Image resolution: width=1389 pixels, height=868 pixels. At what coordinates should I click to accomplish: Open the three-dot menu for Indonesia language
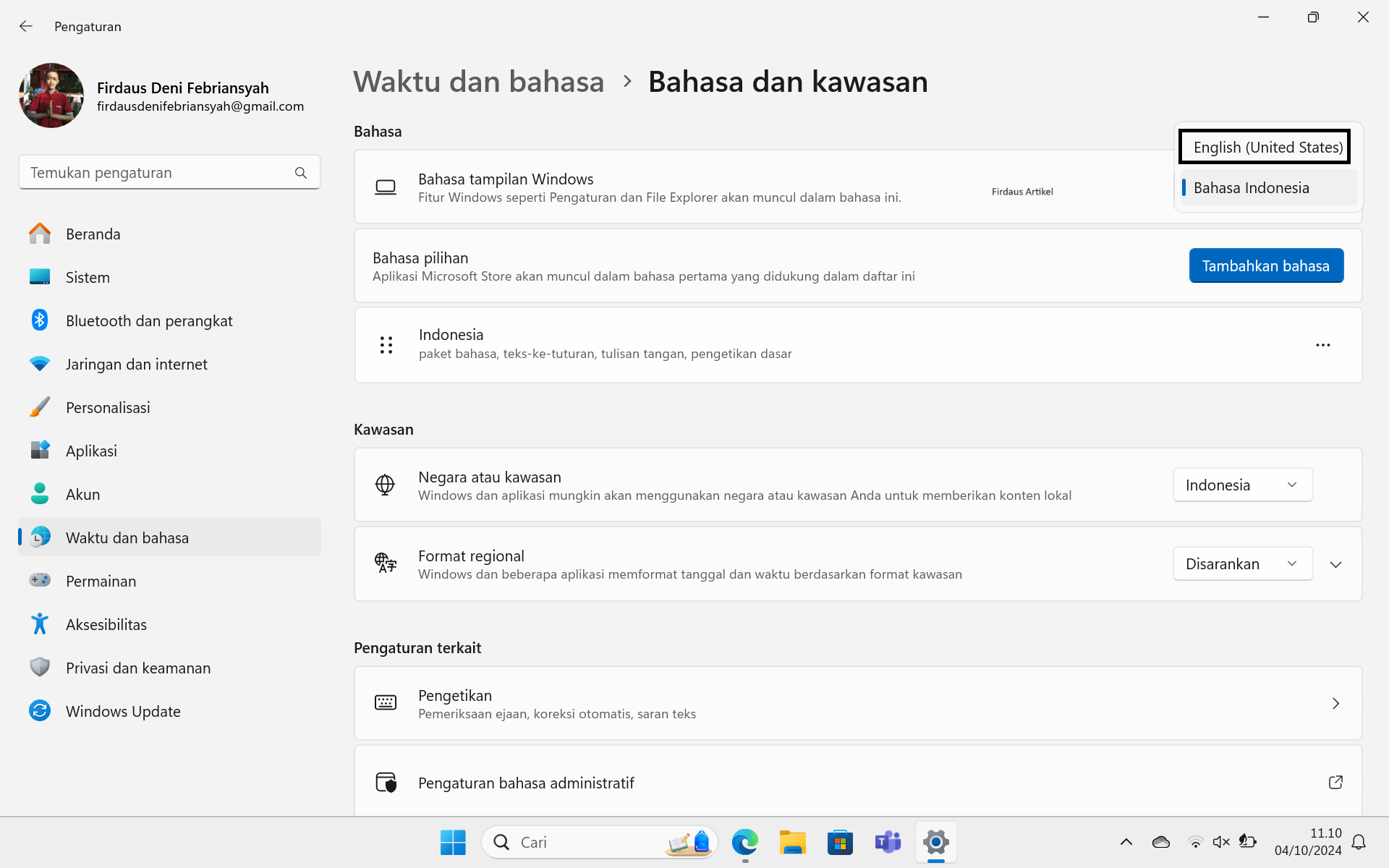[x=1322, y=345]
